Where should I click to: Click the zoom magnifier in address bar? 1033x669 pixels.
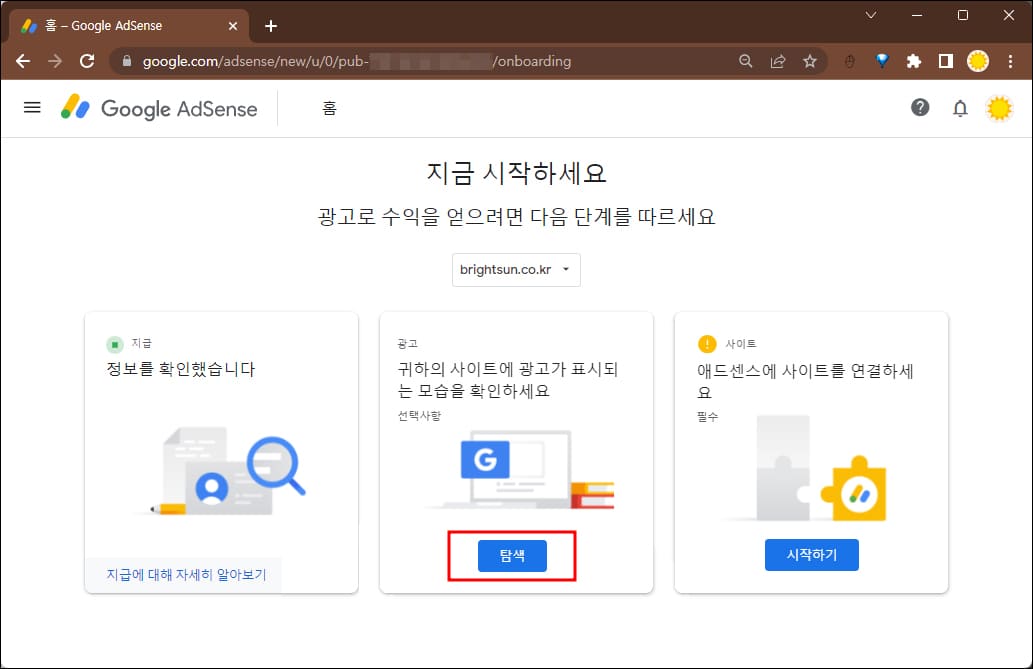pyautogui.click(x=746, y=61)
